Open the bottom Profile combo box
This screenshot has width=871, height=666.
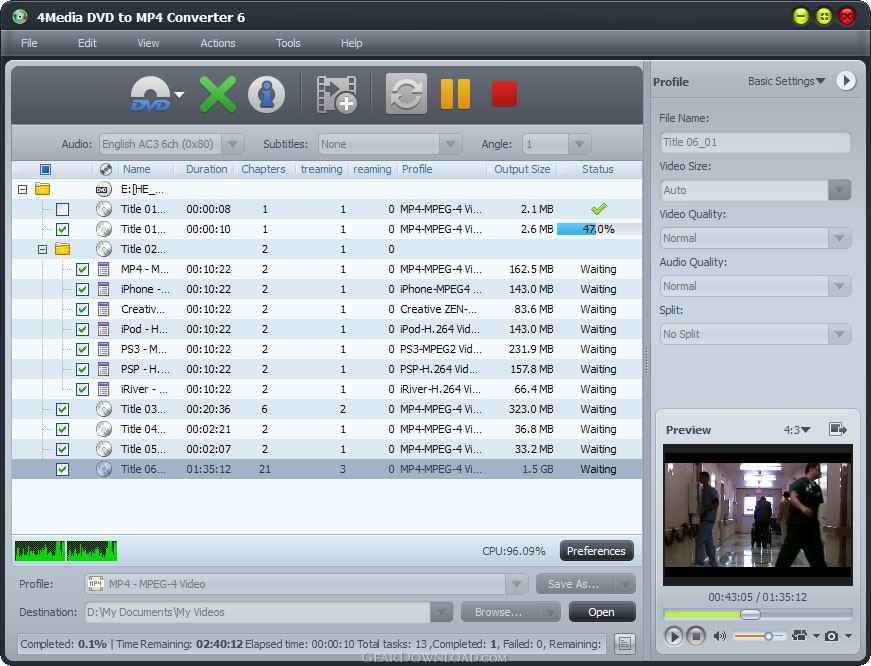[305, 584]
